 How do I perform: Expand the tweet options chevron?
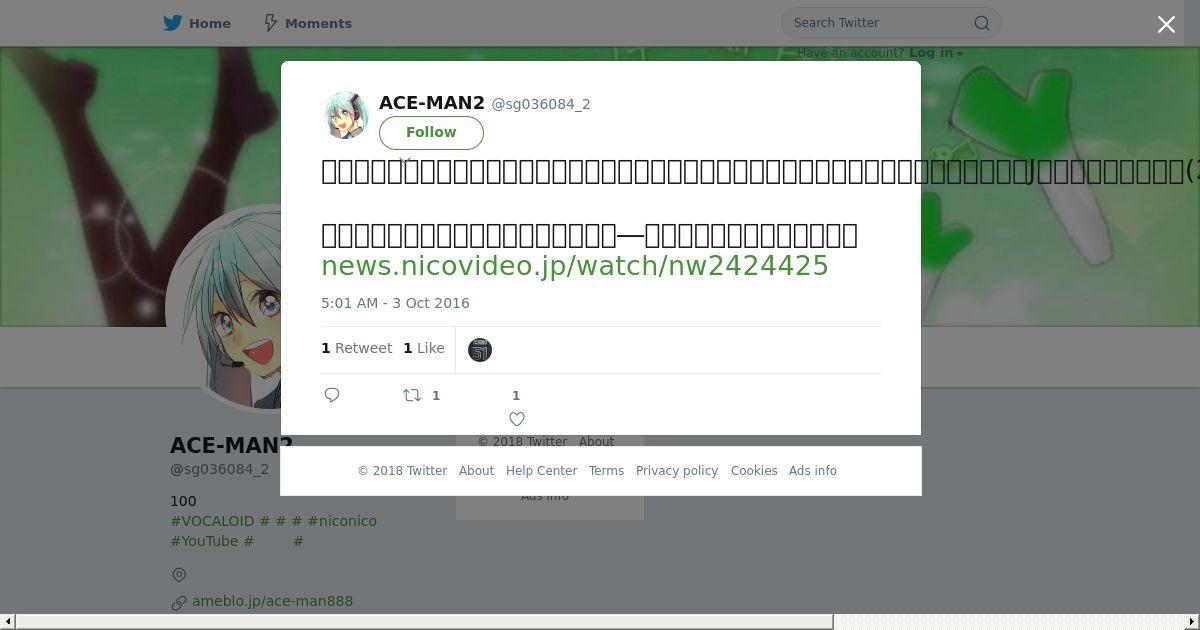tap(405, 160)
